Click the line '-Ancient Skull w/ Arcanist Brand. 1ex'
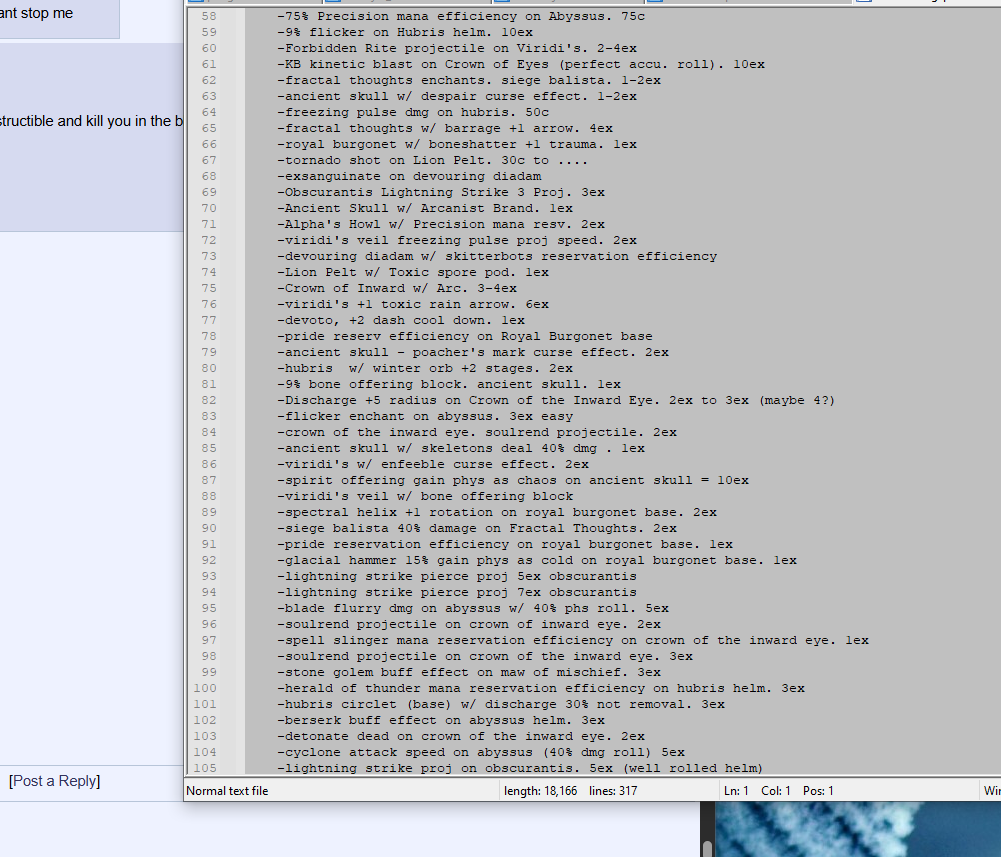Image resolution: width=1001 pixels, height=857 pixels. click(425, 208)
